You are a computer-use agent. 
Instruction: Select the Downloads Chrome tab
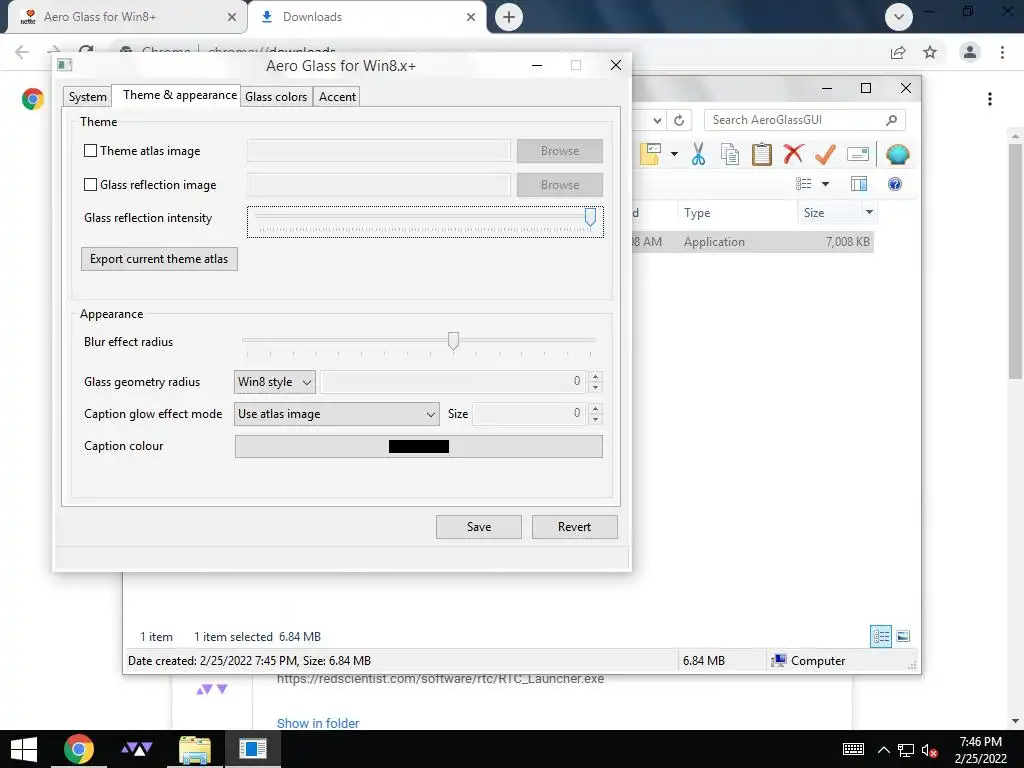coord(367,17)
